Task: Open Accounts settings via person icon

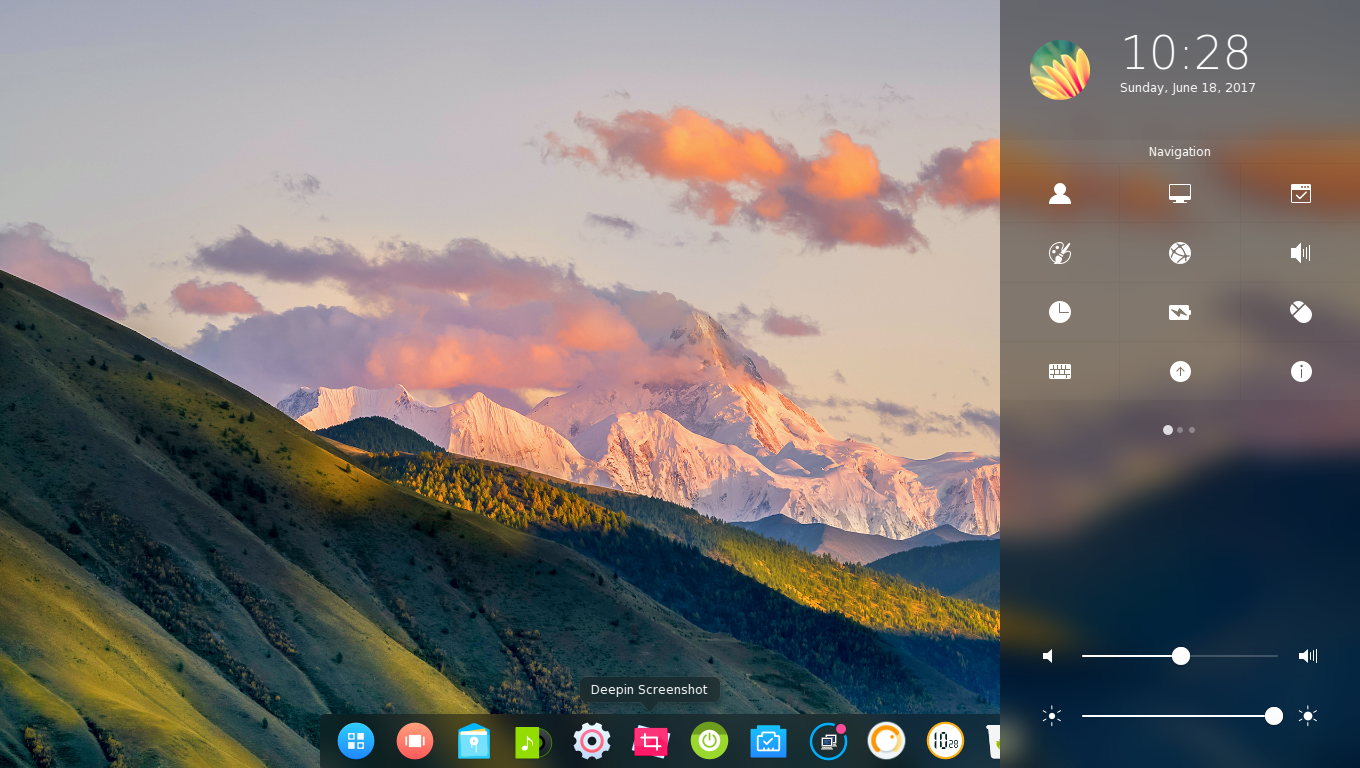Action: [x=1060, y=193]
